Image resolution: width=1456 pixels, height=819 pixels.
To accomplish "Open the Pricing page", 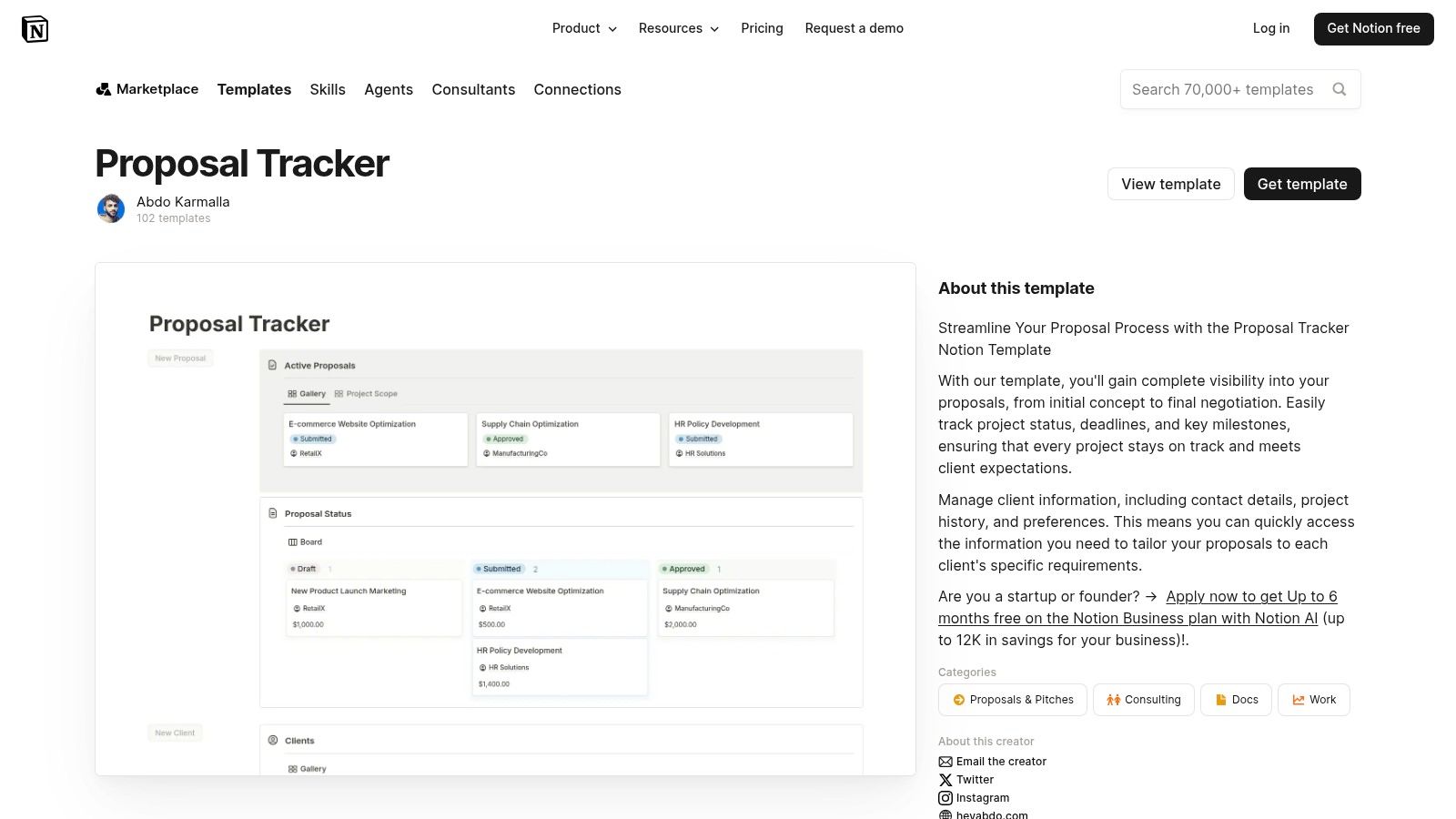I will click(762, 28).
